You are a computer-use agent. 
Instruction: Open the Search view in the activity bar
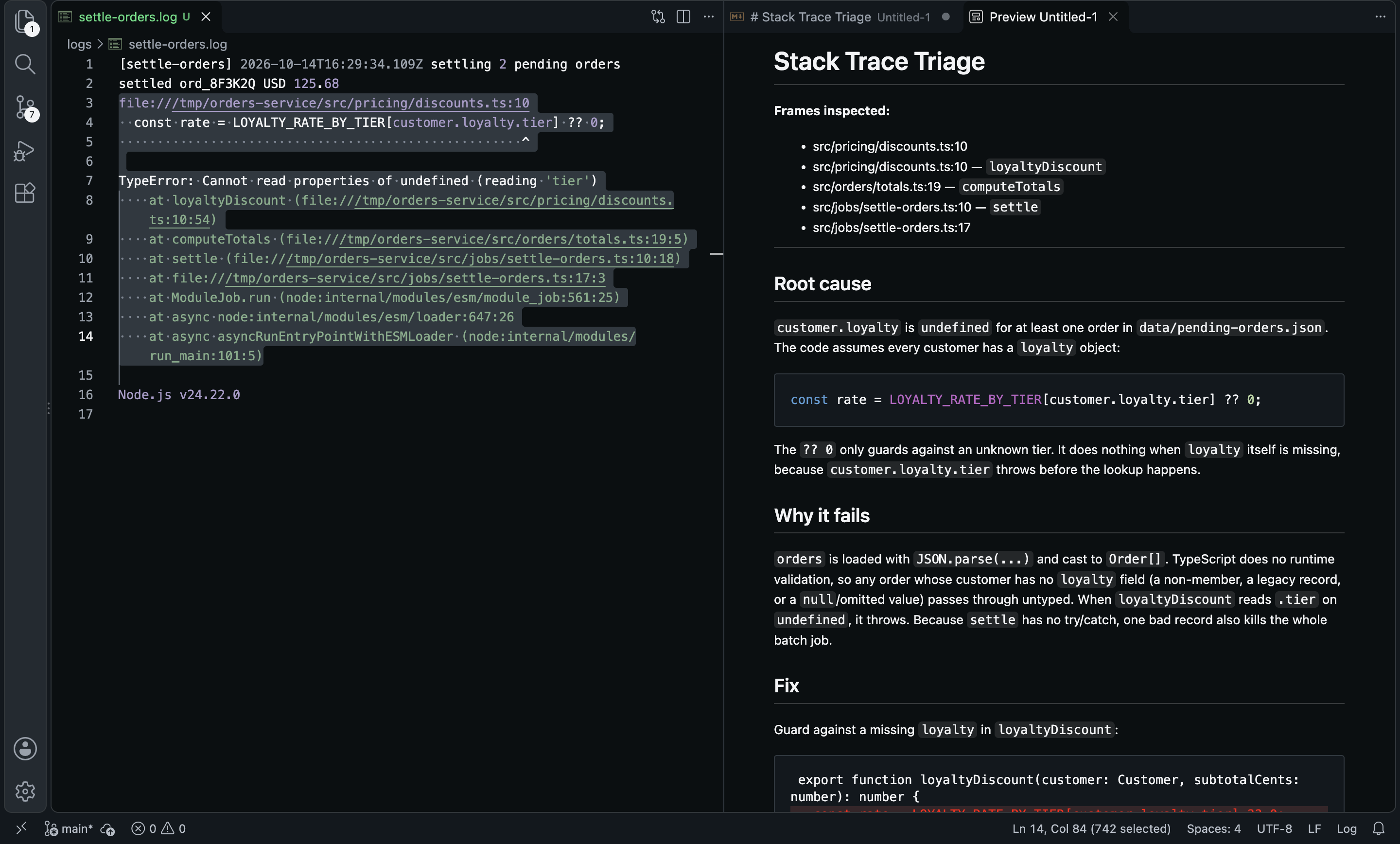pos(25,64)
